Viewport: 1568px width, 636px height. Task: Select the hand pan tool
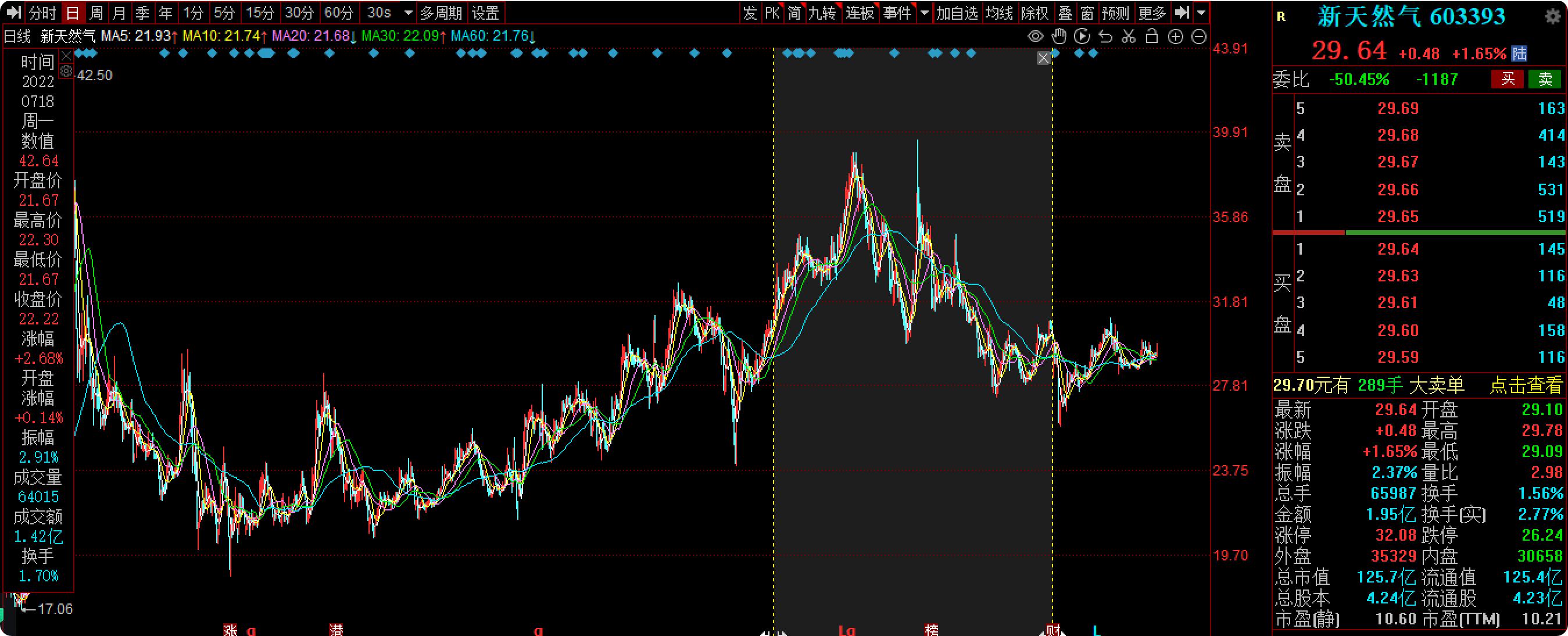[x=1059, y=37]
